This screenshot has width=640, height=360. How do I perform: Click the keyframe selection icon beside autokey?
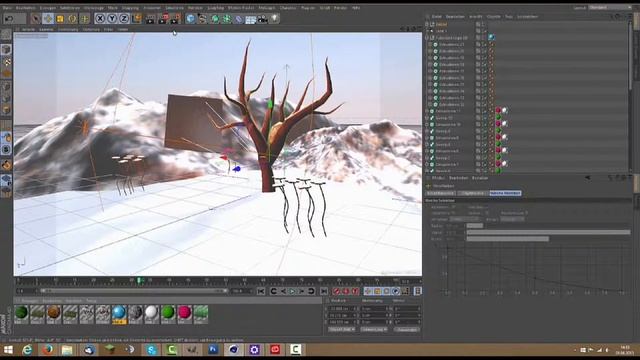tap(356, 291)
